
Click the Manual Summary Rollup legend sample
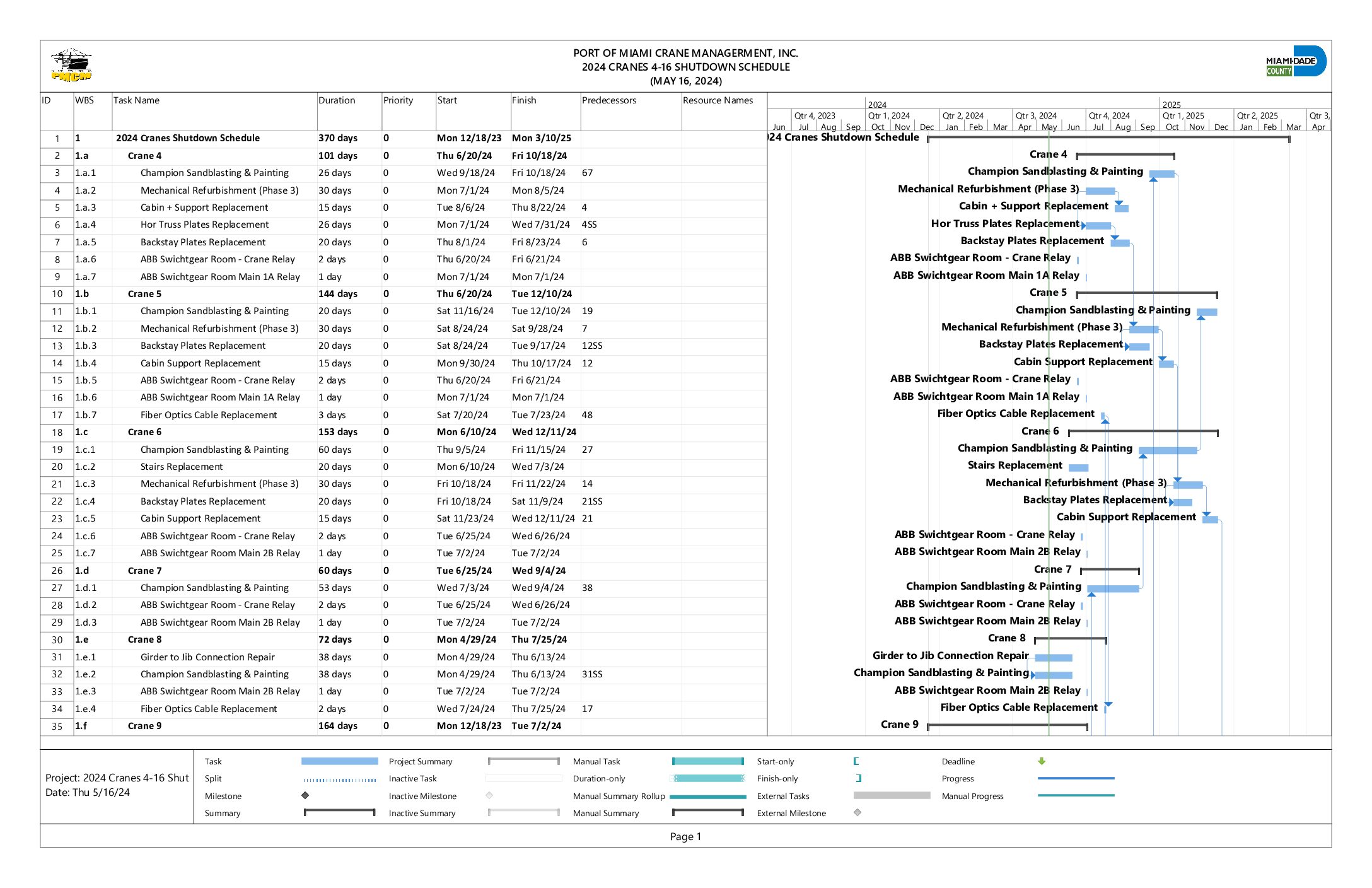tap(708, 797)
